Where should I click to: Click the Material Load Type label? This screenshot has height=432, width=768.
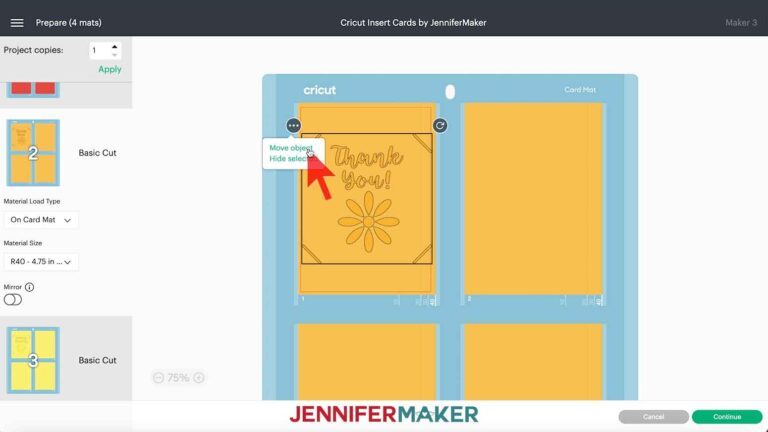32,201
